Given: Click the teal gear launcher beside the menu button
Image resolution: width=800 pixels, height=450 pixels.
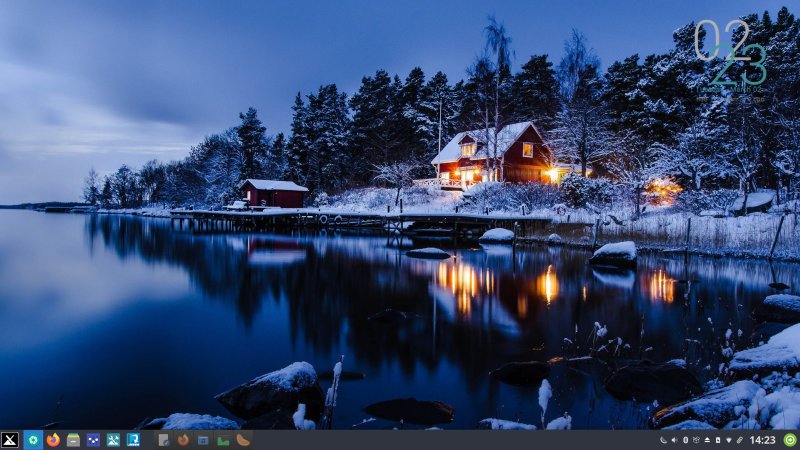Looking at the screenshot, I should tap(33, 440).
